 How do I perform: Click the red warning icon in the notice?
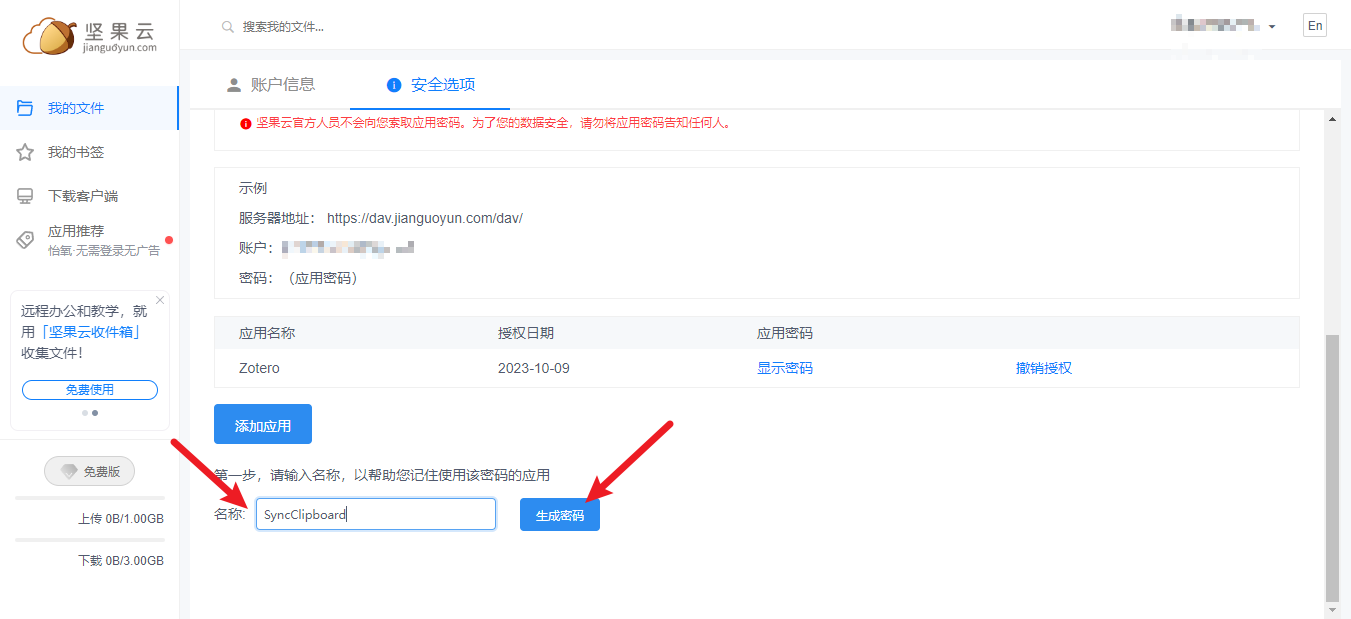(247, 123)
